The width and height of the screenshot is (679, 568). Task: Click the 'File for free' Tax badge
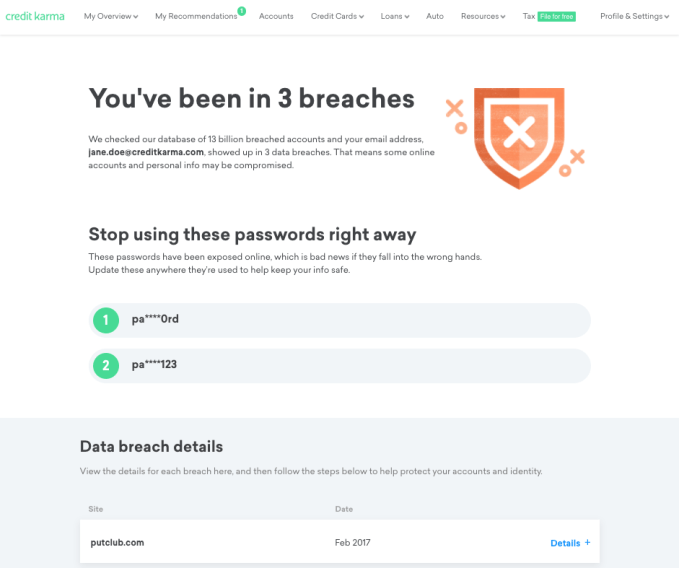(557, 17)
